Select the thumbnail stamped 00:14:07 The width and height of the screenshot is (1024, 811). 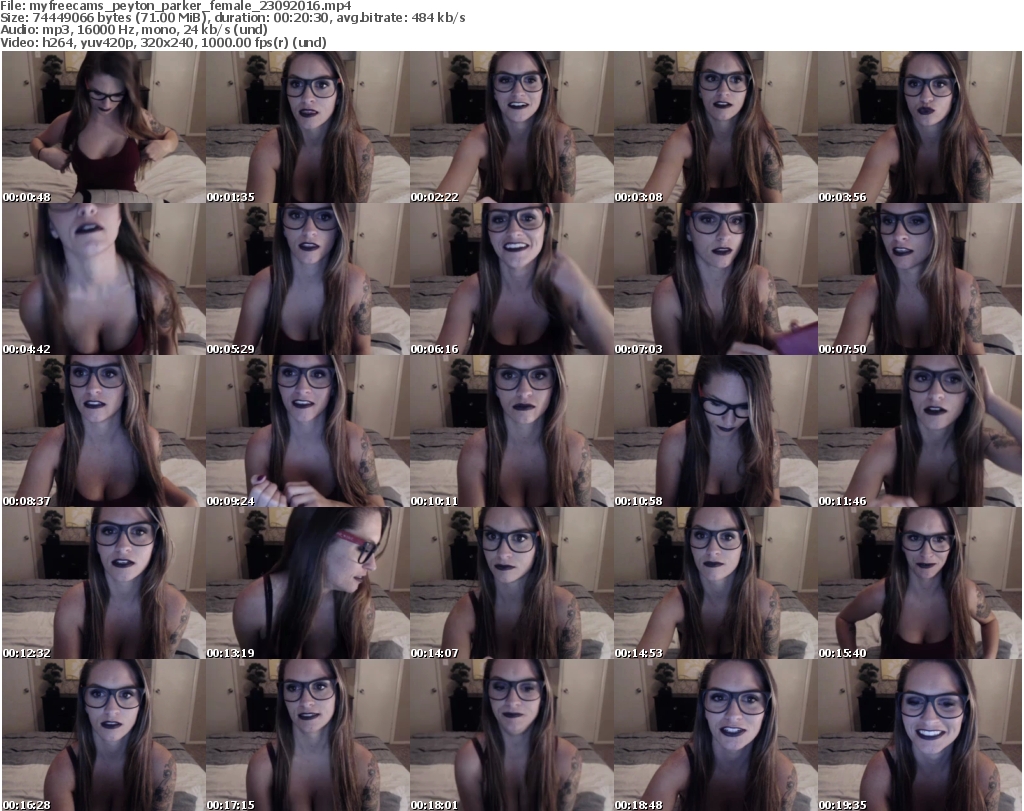click(511, 584)
